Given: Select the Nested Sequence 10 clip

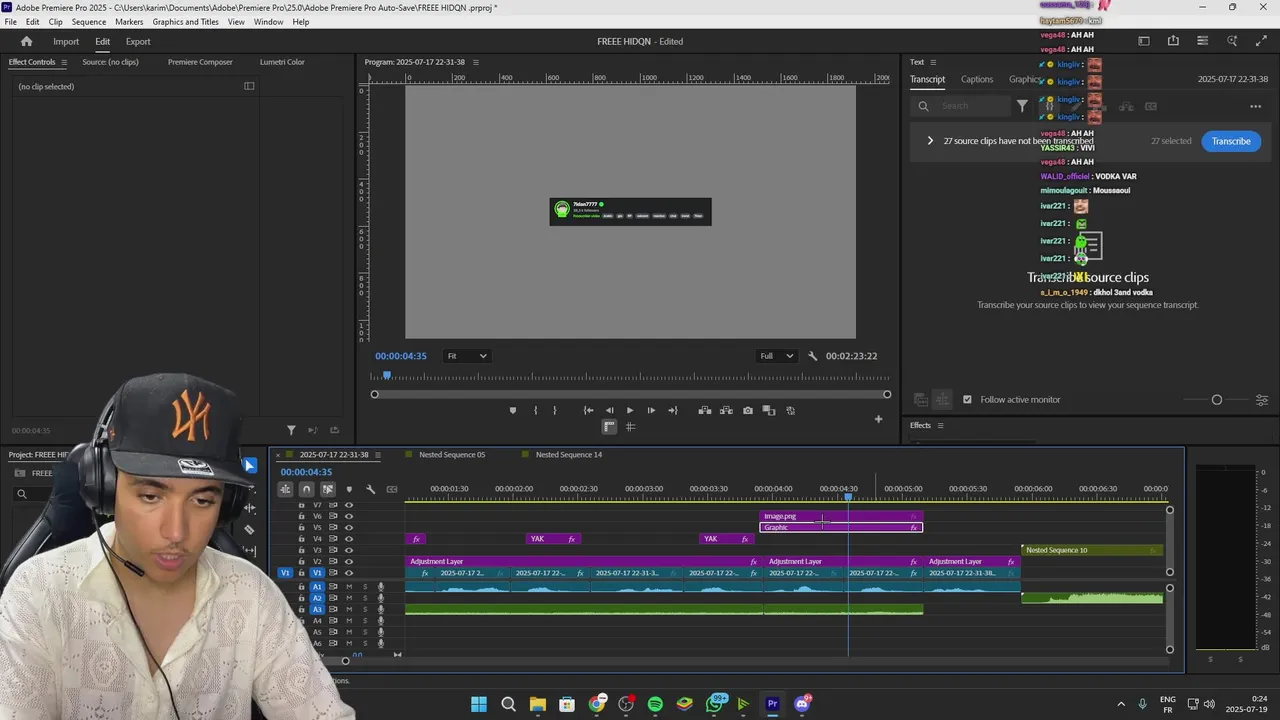Looking at the screenshot, I should coord(1091,550).
